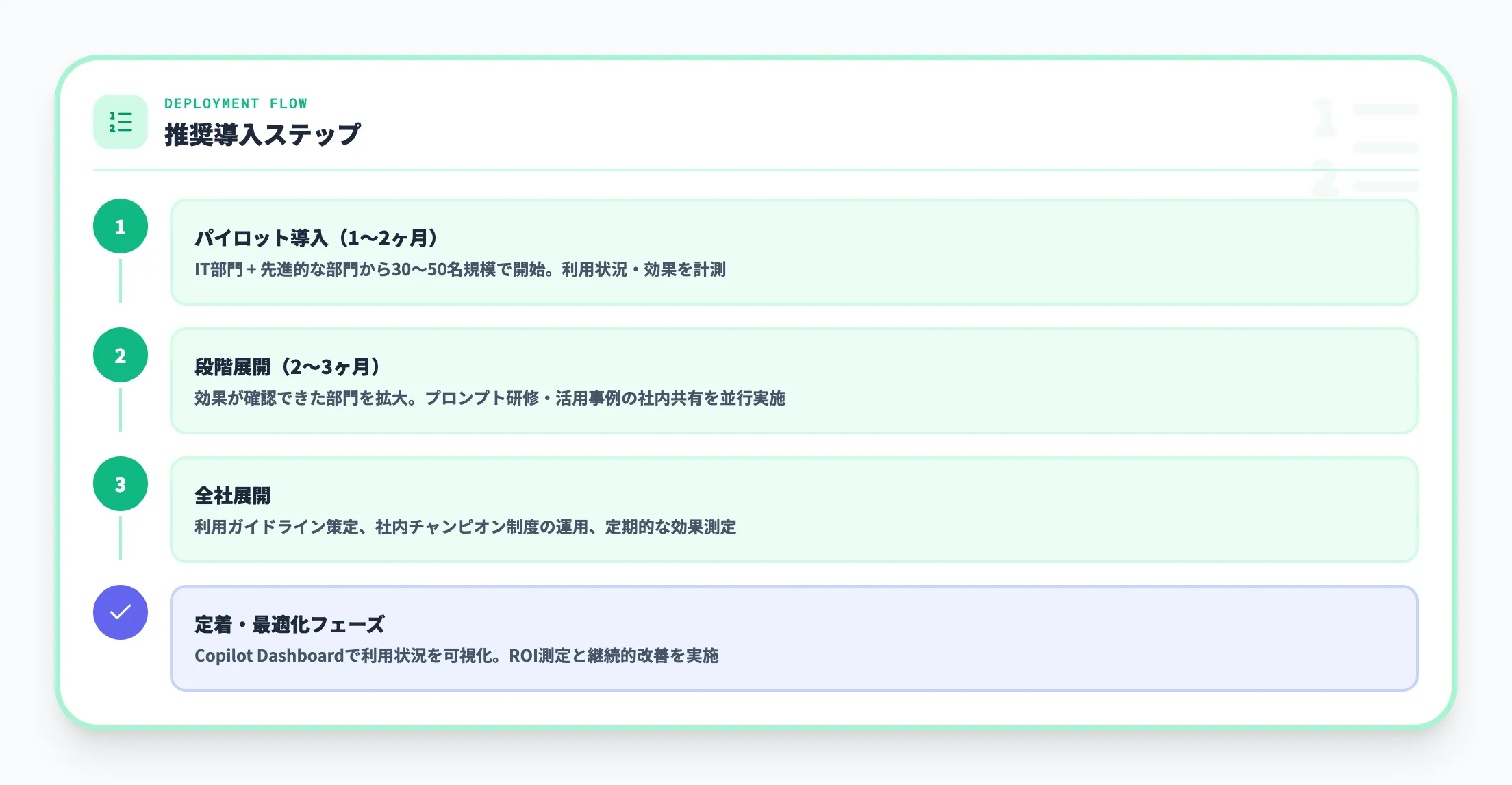The width and height of the screenshot is (1512, 785).
Task: Select the green circle numbered 2
Action: pos(121,356)
